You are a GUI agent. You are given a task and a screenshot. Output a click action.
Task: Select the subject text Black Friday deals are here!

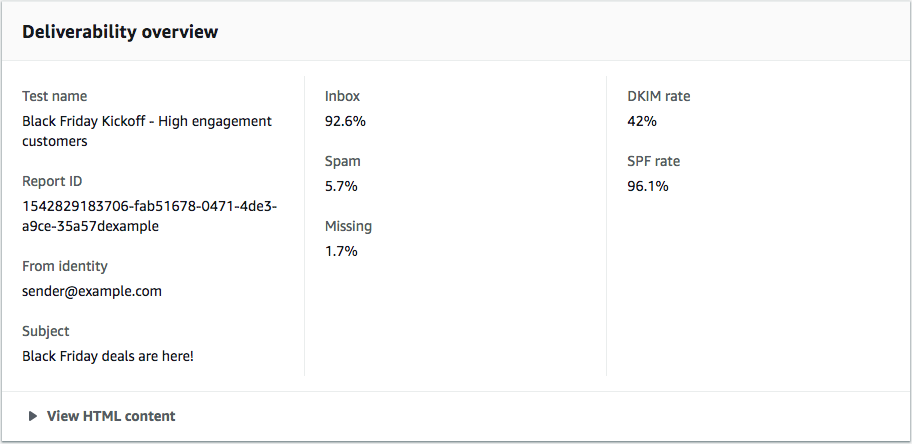pos(108,355)
